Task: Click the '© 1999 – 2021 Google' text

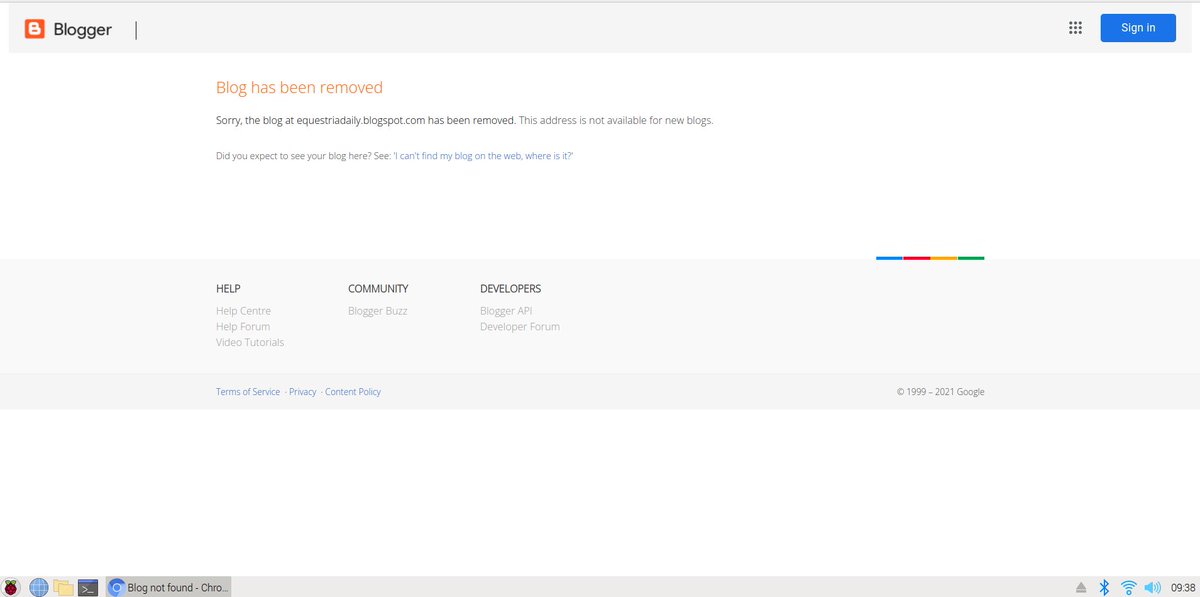Action: (x=940, y=392)
